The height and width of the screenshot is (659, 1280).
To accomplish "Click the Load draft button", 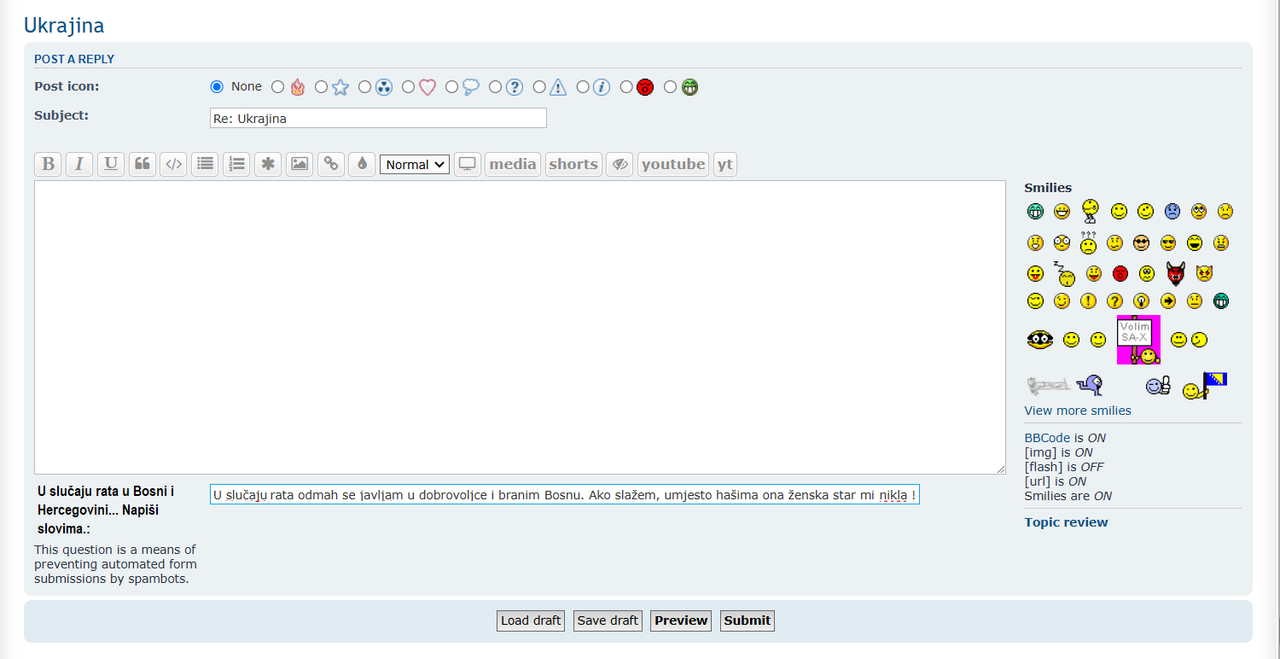I will point(531,621).
